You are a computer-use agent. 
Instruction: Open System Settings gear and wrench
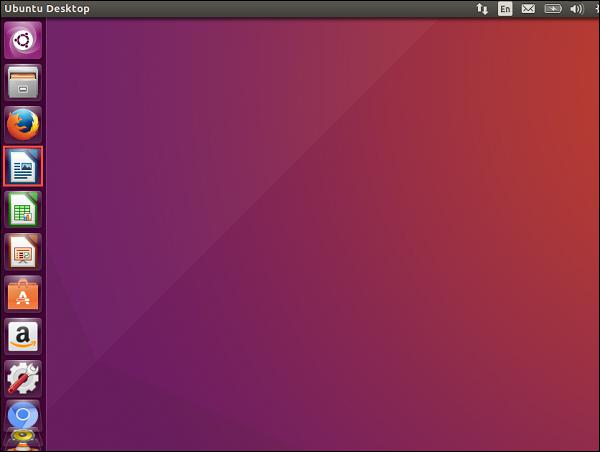pyautogui.click(x=23, y=378)
